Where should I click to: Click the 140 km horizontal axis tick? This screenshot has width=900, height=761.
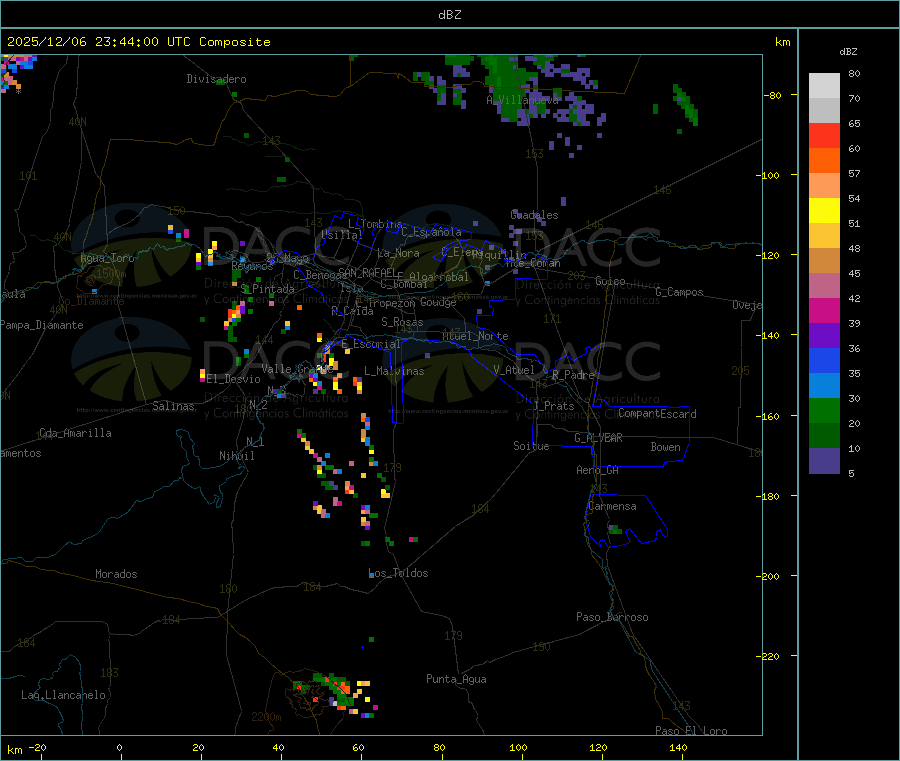click(x=678, y=747)
